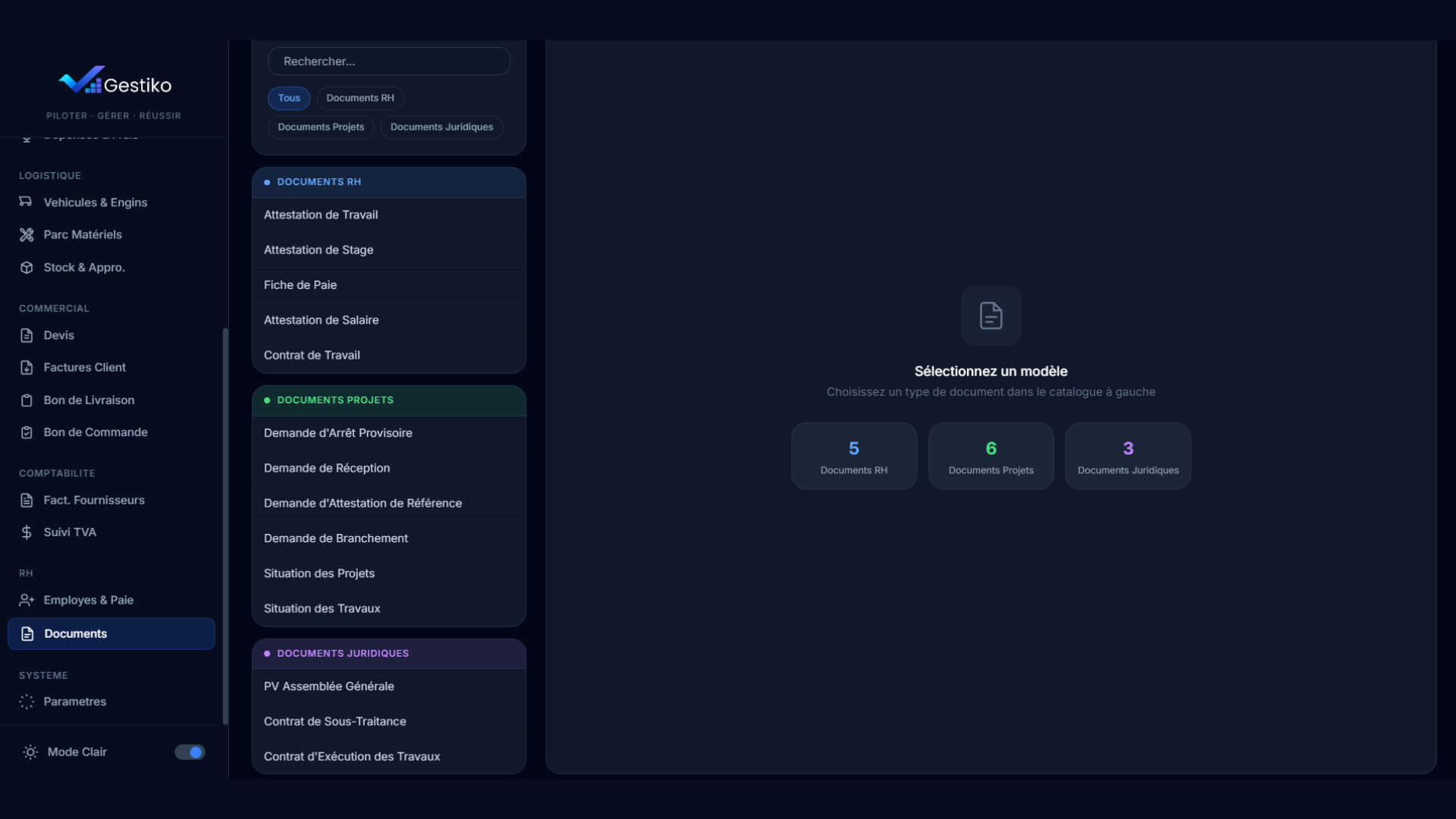Open the Contrat de Sous-Traitance template

click(335, 721)
